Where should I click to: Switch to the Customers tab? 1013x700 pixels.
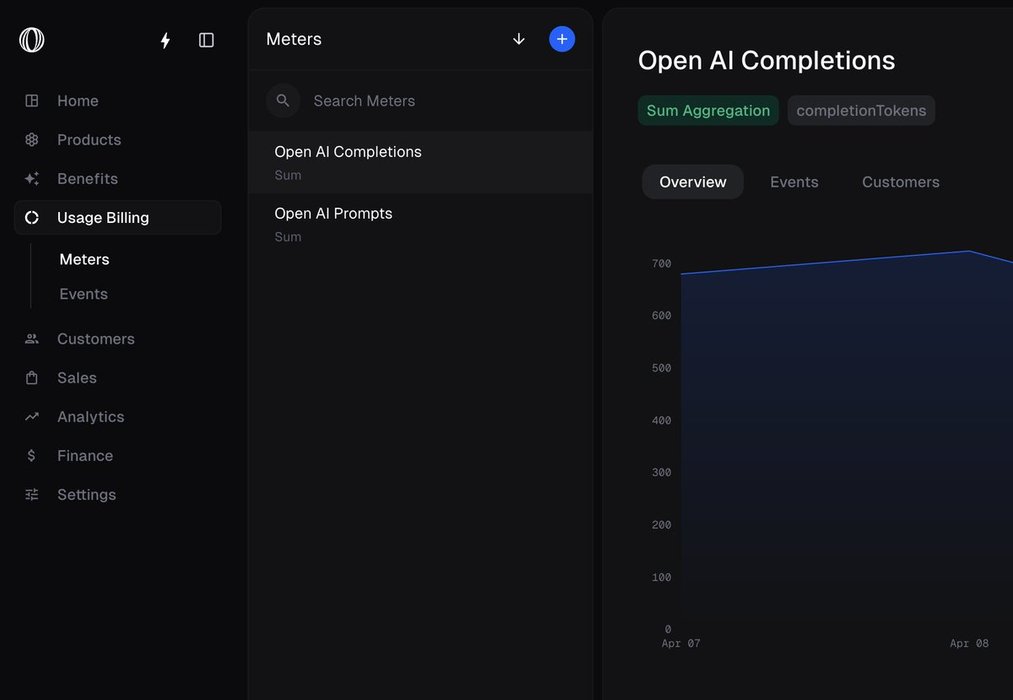click(900, 182)
